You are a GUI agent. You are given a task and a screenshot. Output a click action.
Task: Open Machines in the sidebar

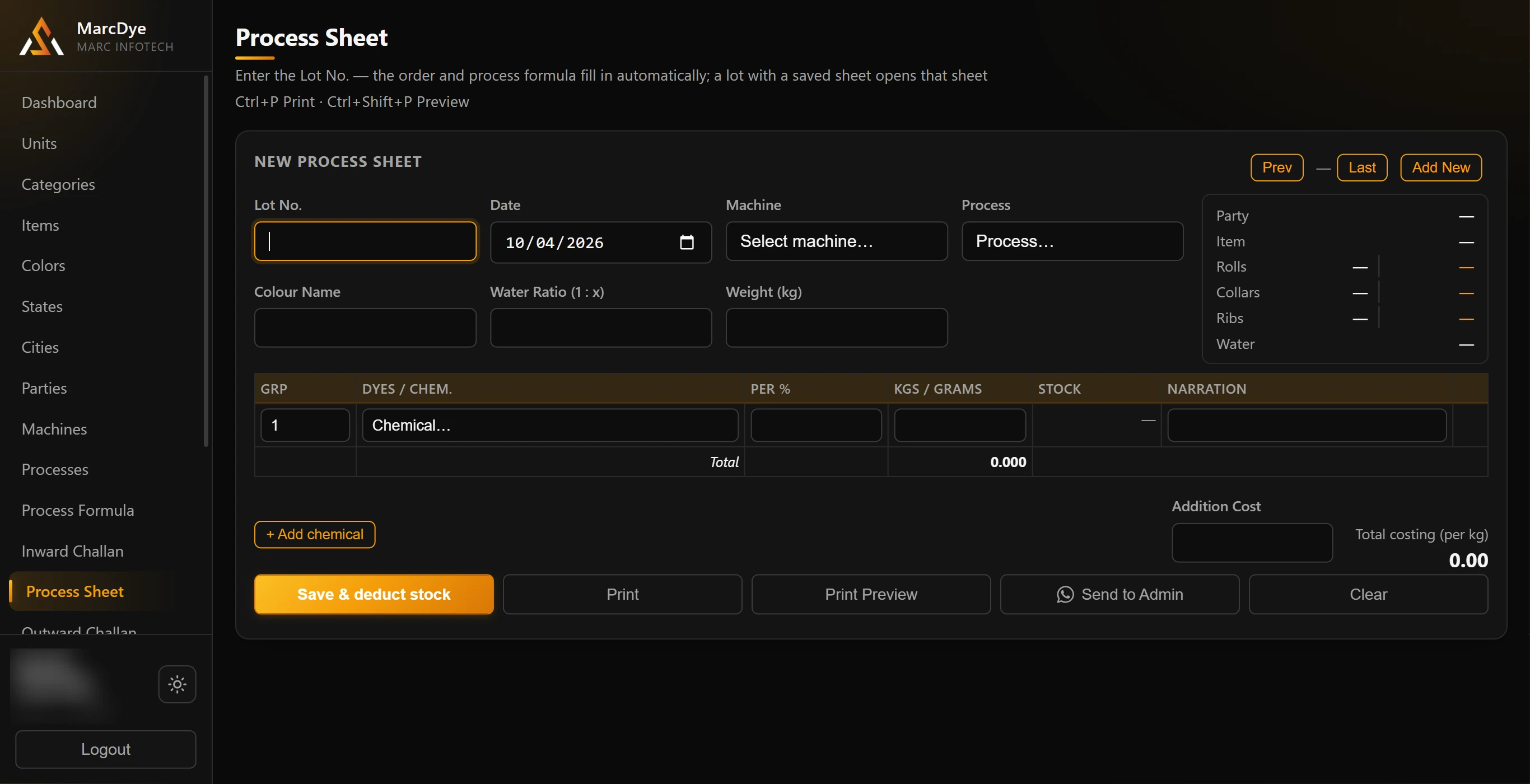[54, 429]
